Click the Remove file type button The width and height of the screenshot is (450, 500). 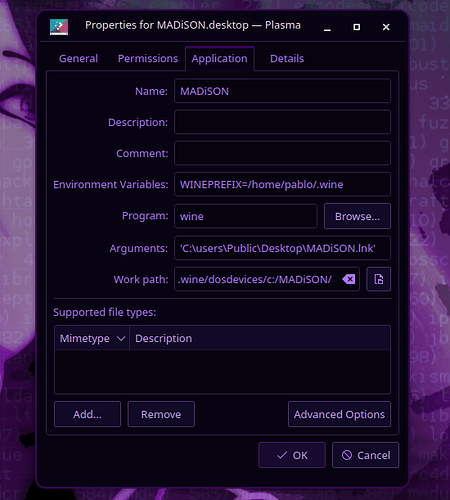[x=161, y=414]
